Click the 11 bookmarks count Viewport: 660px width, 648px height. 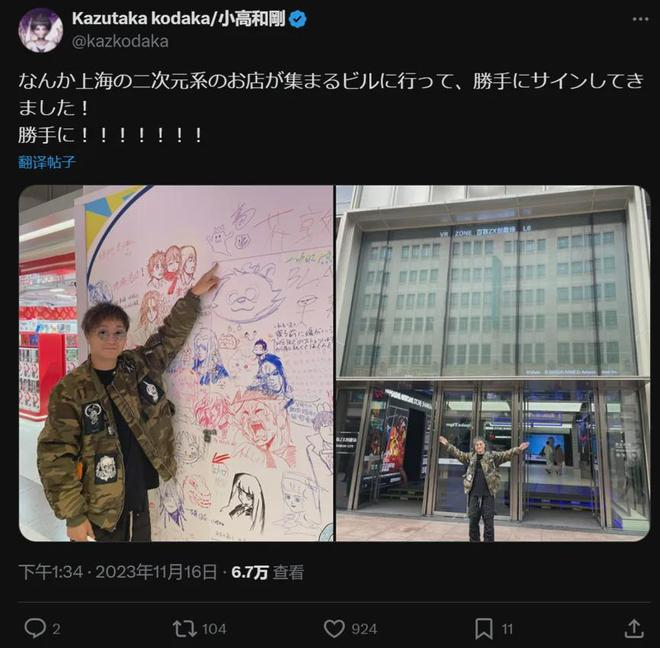click(x=508, y=629)
